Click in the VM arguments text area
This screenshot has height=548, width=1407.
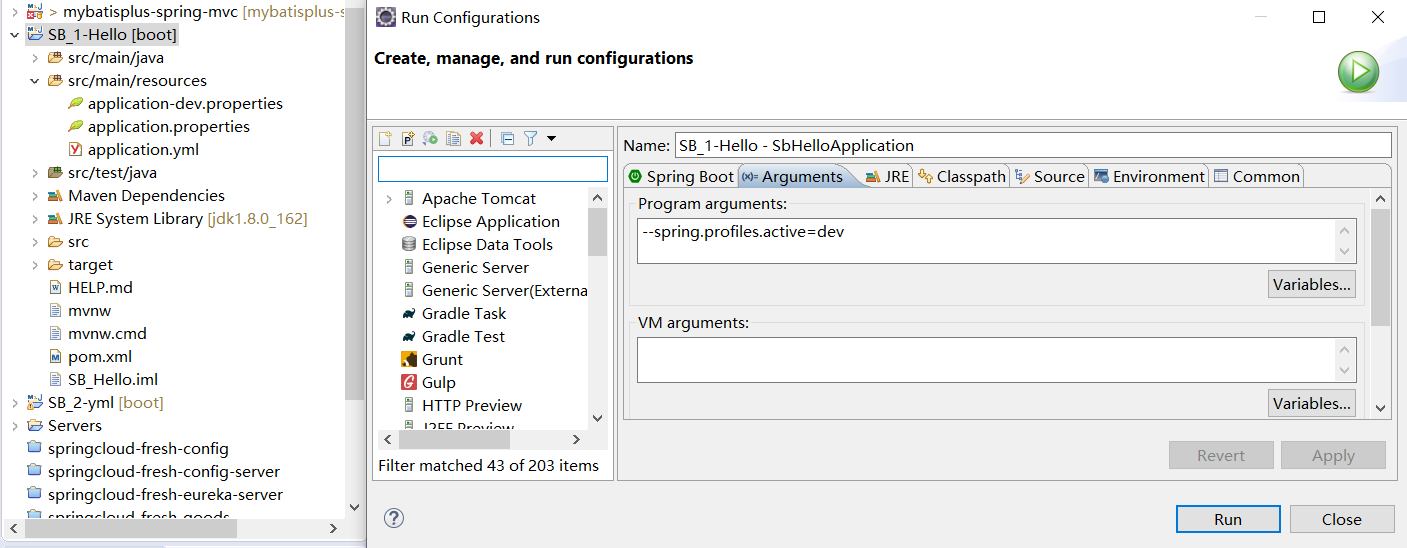pos(986,360)
